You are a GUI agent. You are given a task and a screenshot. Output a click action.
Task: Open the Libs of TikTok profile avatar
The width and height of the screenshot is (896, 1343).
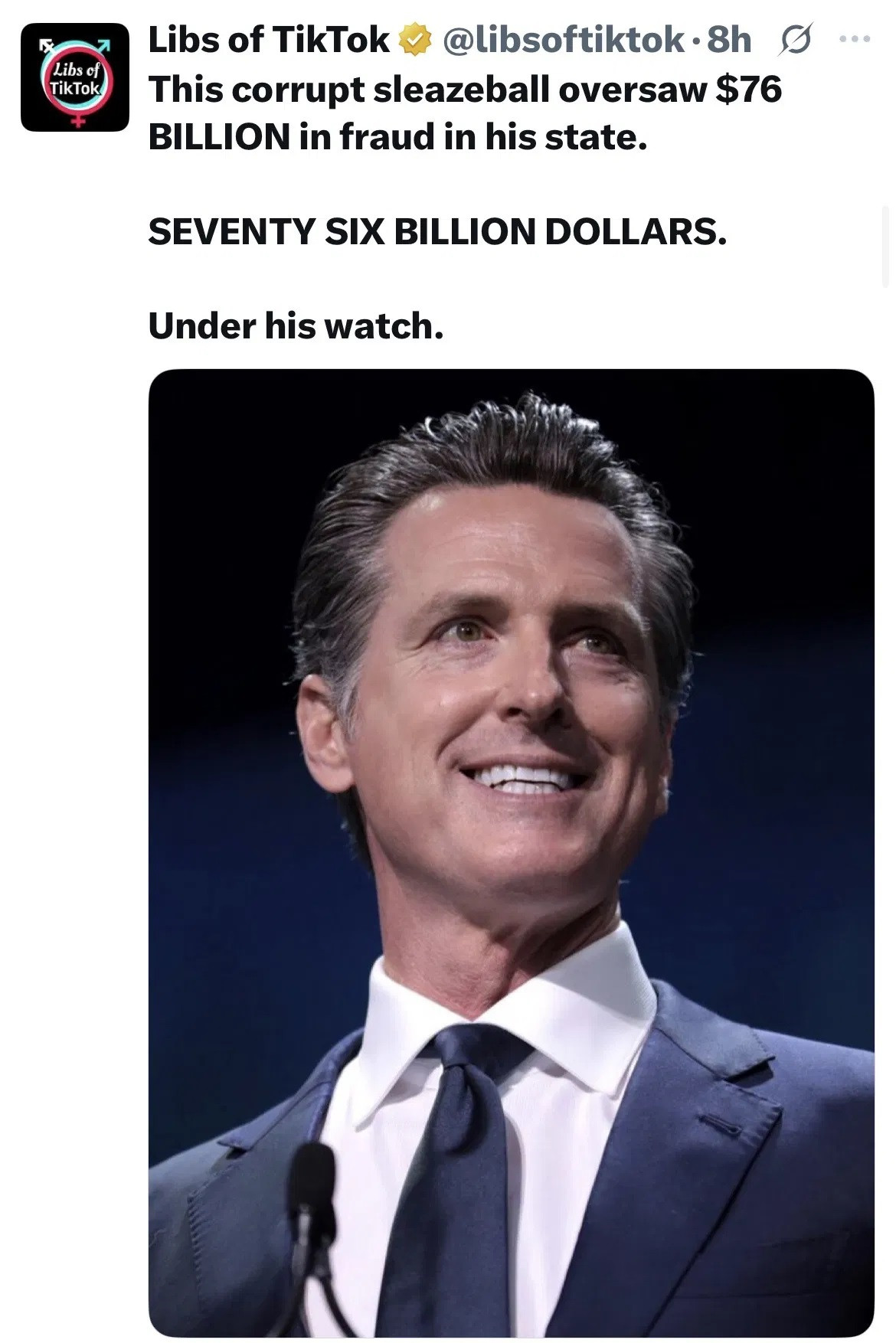[x=75, y=77]
